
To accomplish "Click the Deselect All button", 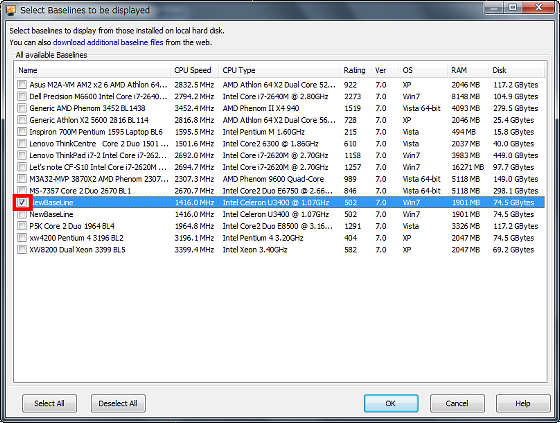I will [x=118, y=403].
